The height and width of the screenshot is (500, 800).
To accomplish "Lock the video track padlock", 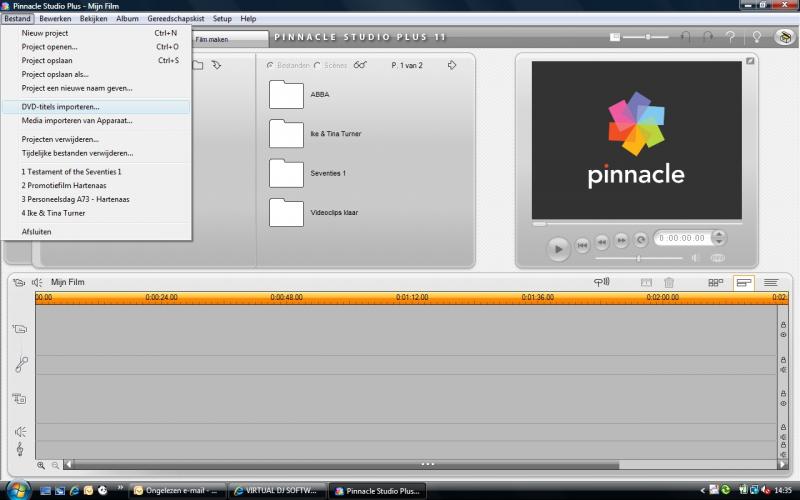I will (x=783, y=324).
